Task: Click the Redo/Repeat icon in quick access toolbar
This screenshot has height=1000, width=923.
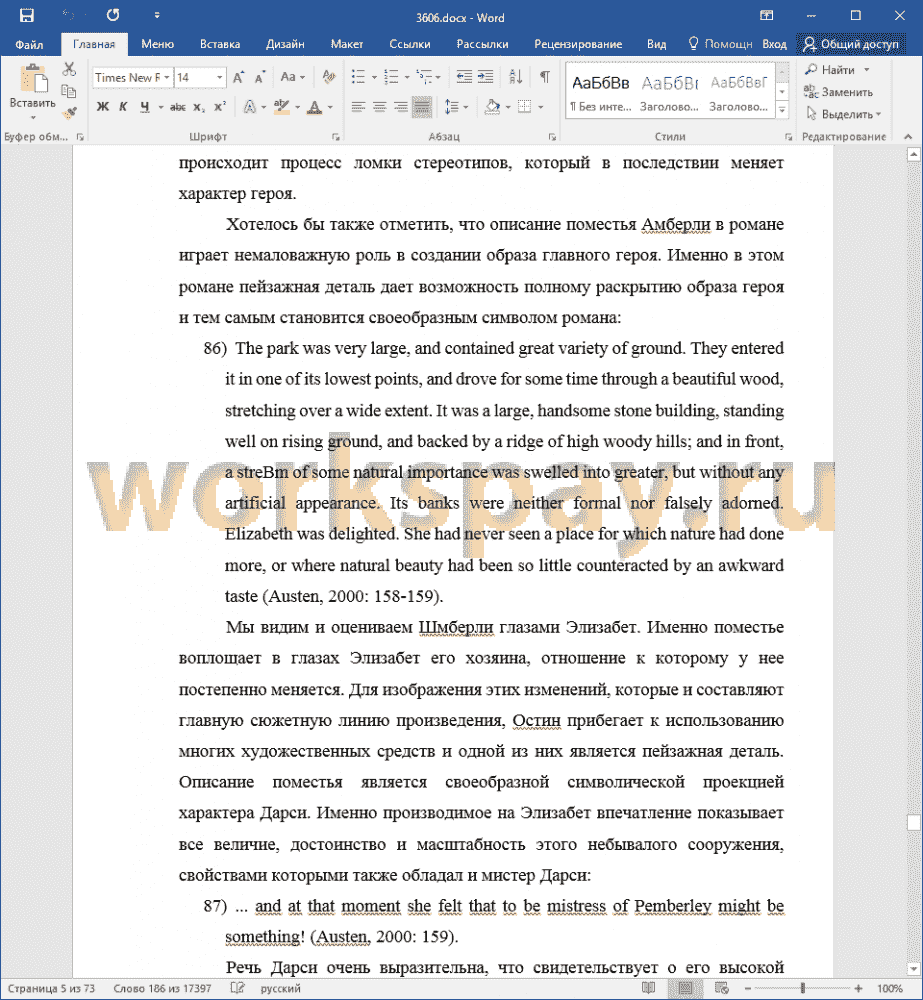Action: 113,15
